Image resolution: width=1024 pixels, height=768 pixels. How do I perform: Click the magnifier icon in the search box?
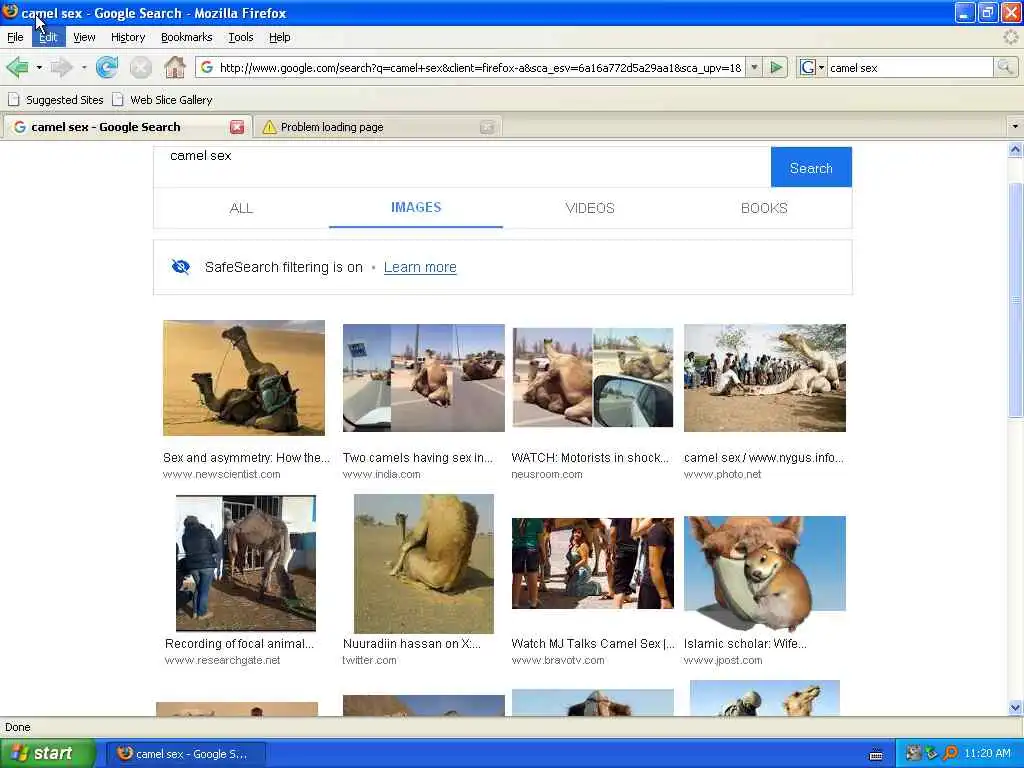1005,67
